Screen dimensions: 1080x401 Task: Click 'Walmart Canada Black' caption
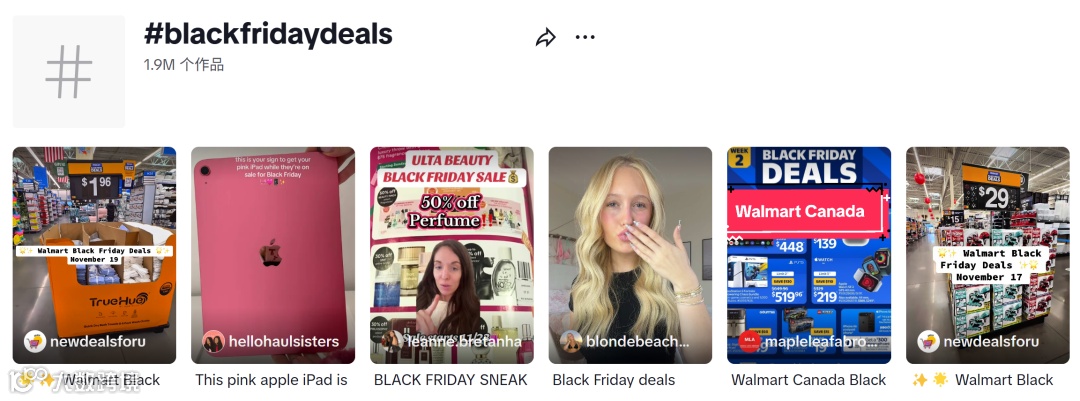pos(809,380)
